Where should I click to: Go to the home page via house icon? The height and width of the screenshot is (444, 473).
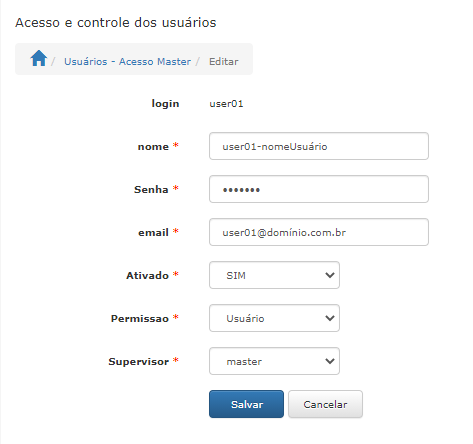[39, 58]
